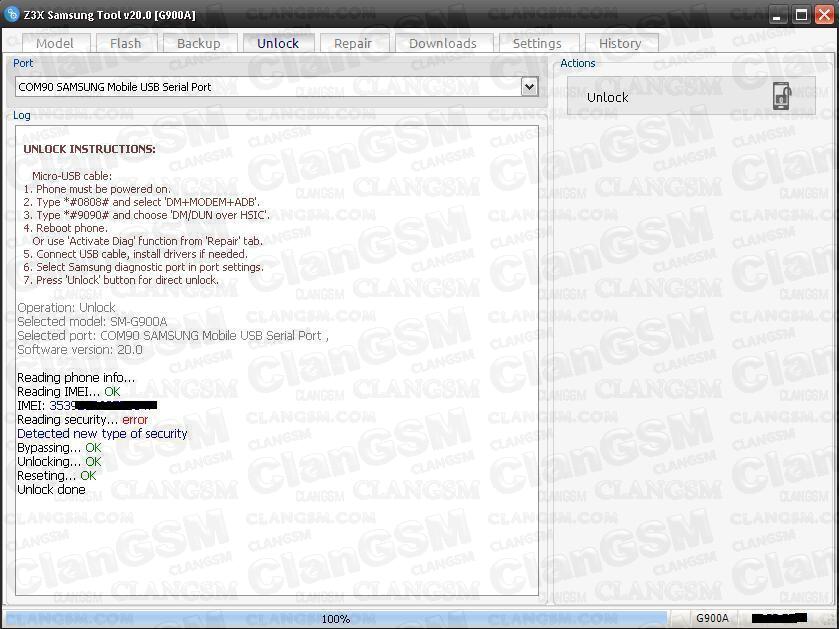The image size is (839, 629).
Task: Close the Z3X Samsung Tool window
Action: coord(825,15)
